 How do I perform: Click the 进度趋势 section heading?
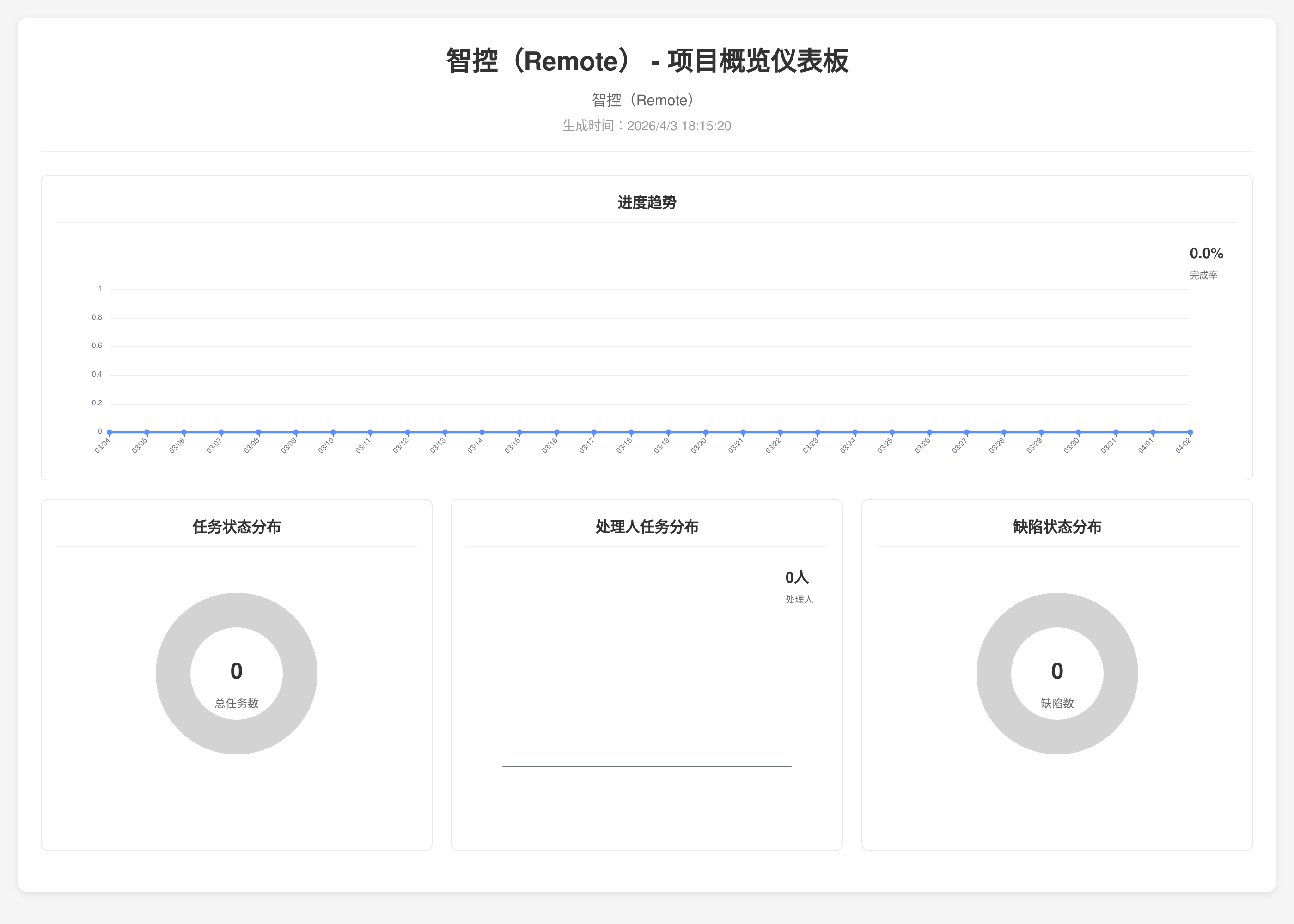[x=647, y=202]
